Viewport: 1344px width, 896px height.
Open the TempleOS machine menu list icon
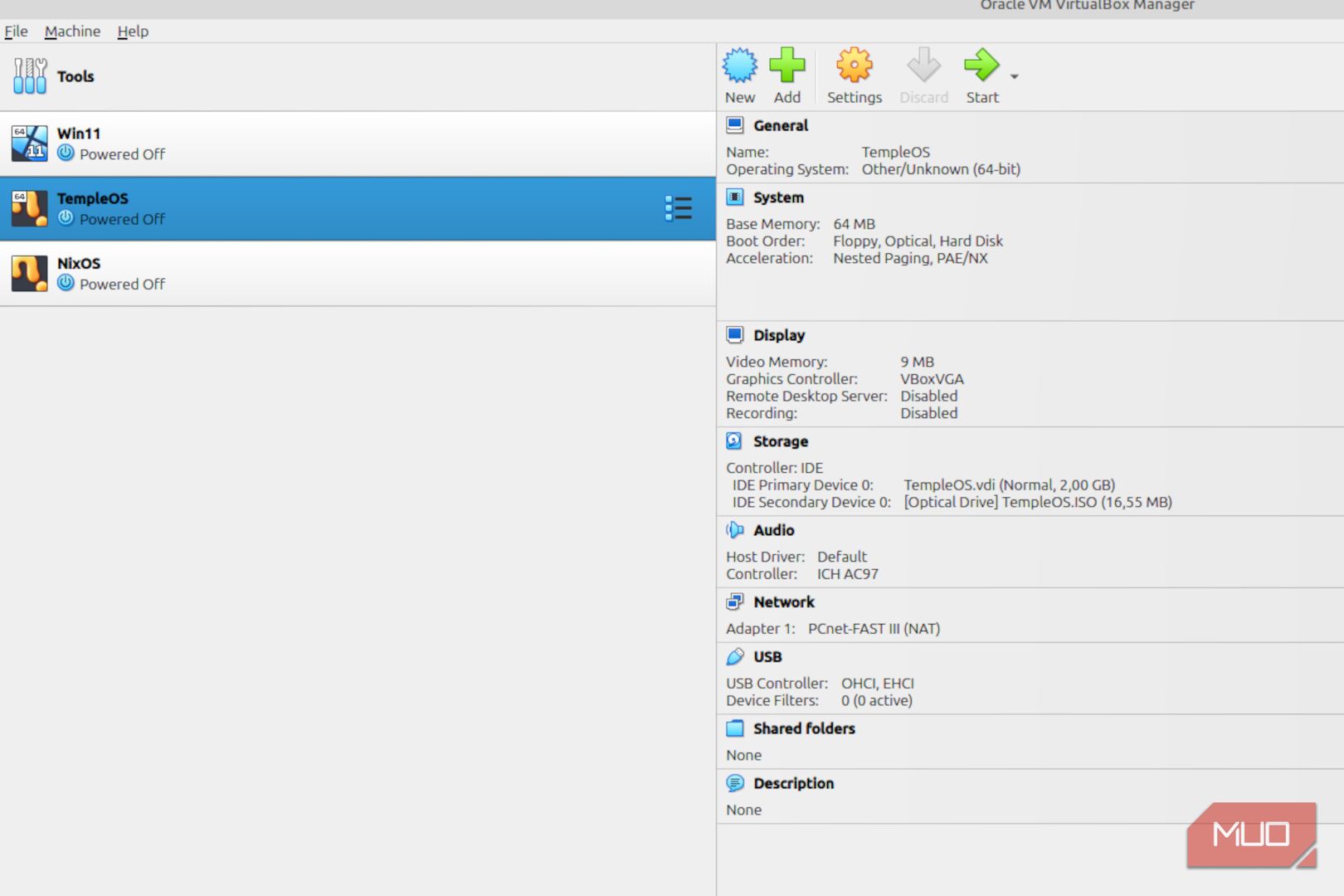[x=678, y=208]
